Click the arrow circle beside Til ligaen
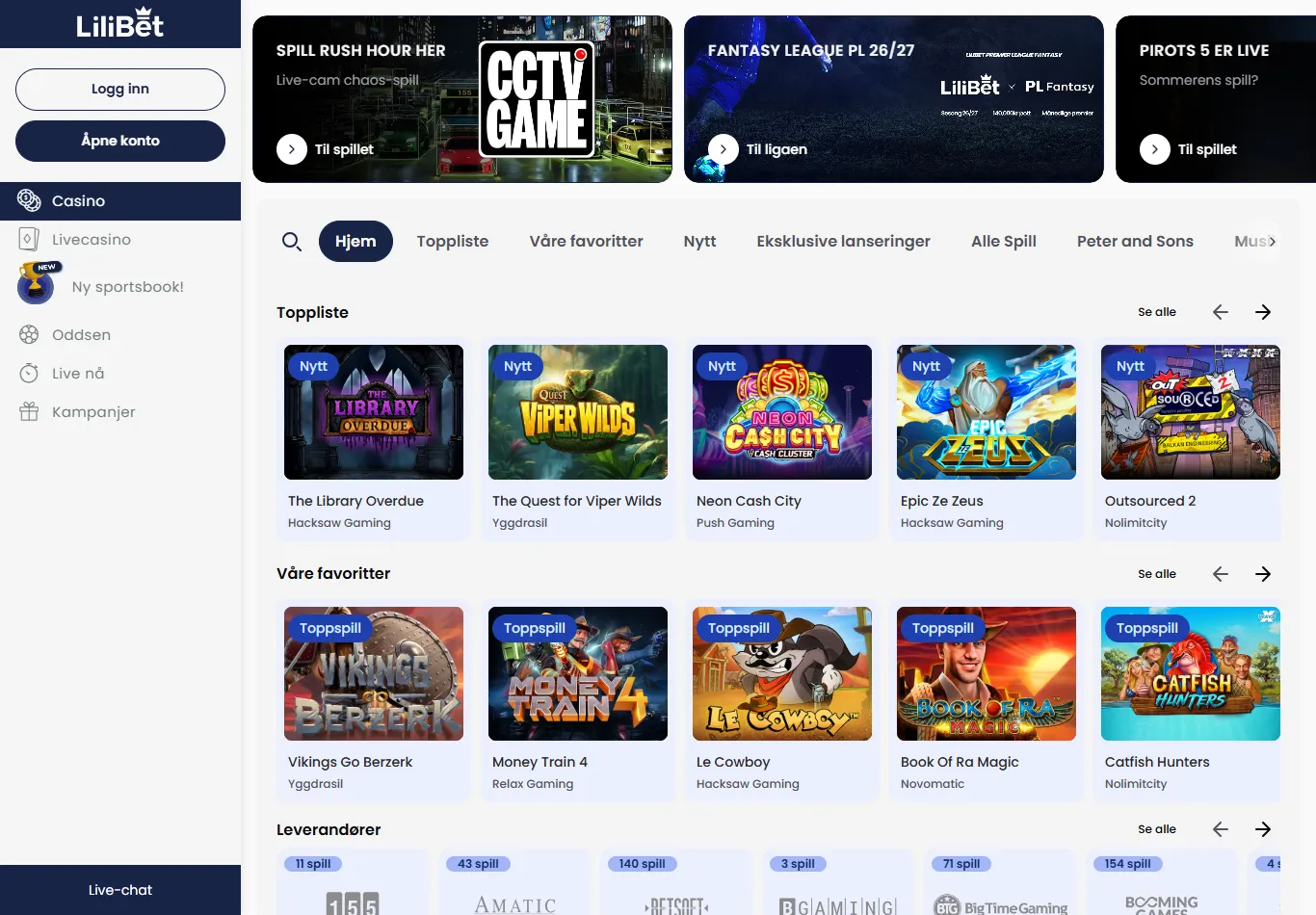1316x915 pixels. click(724, 149)
